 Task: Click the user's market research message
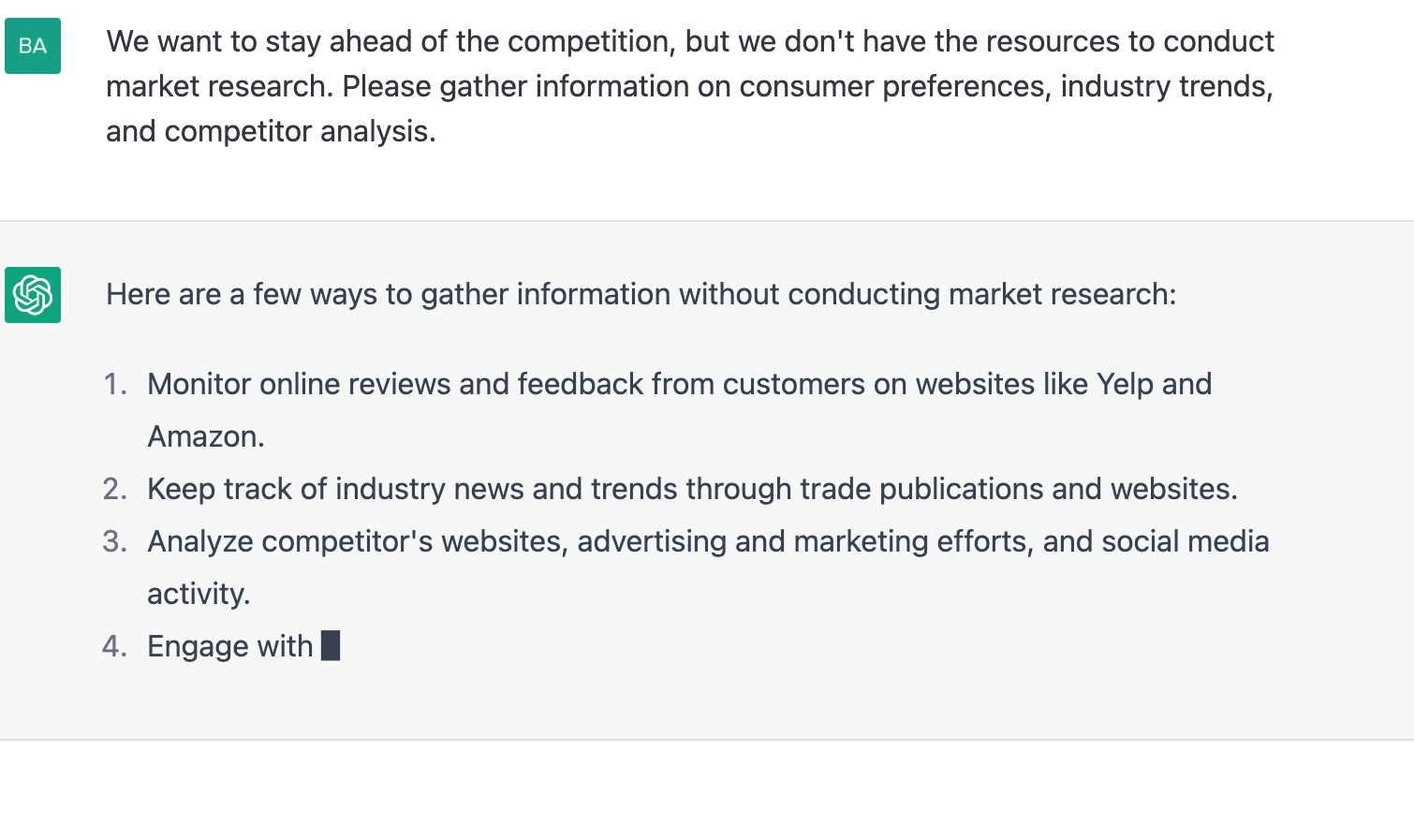tap(689, 86)
